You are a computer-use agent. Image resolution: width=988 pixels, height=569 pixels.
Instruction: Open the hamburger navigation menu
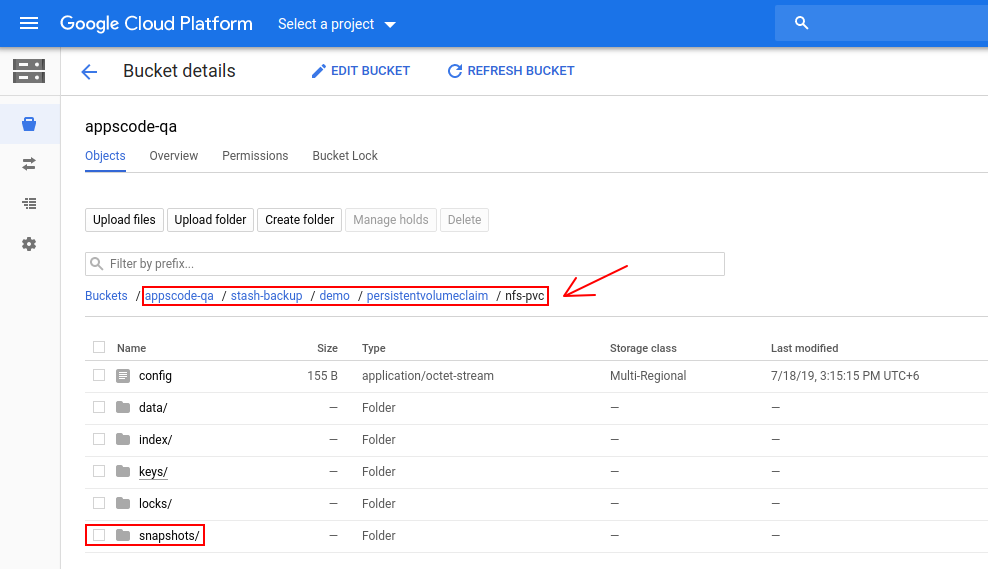(x=29, y=23)
